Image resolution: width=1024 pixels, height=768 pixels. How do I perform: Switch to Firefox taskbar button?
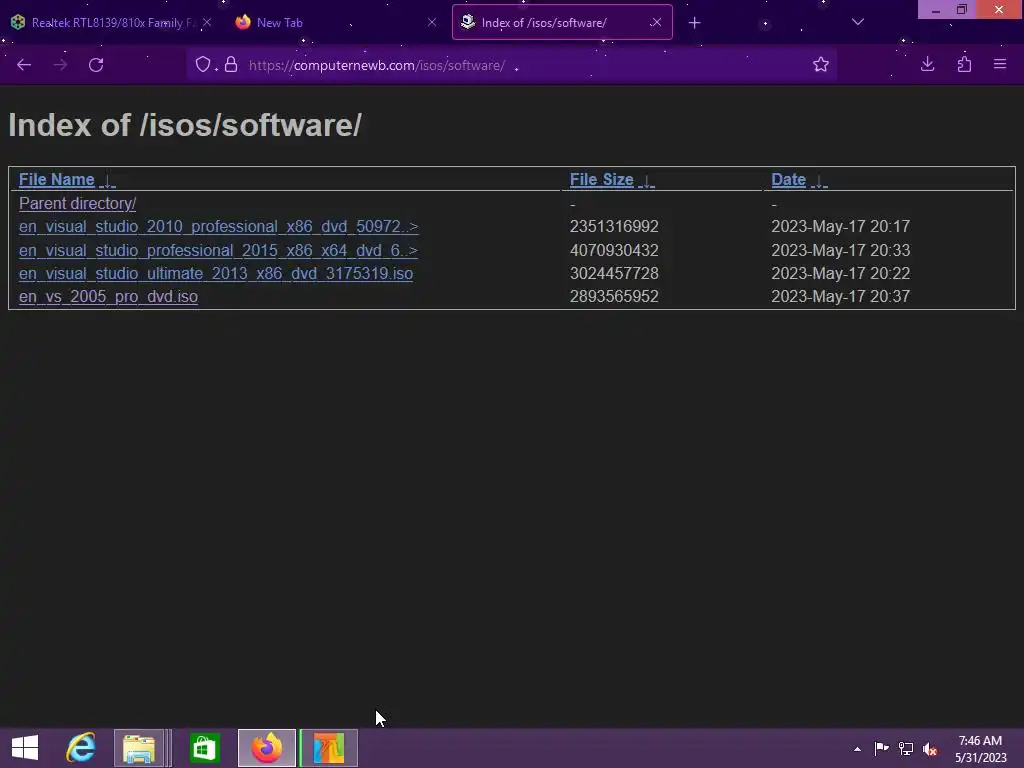267,748
